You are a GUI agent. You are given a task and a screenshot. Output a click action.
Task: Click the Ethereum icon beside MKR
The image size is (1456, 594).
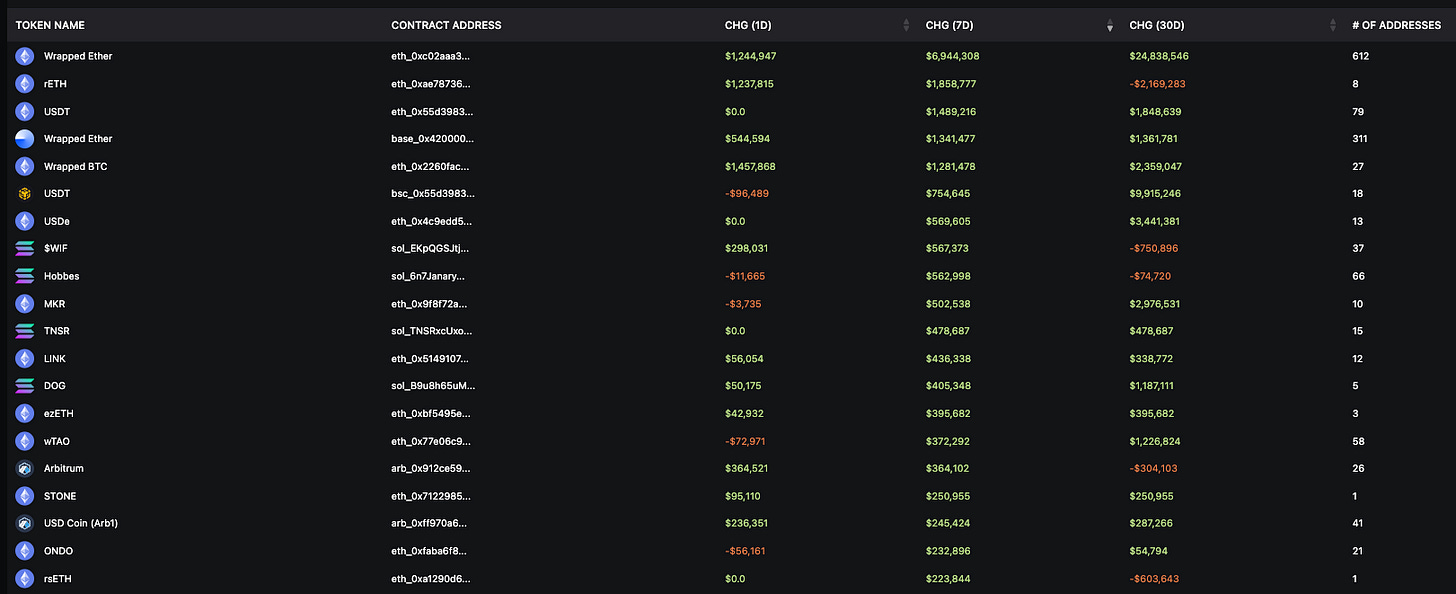click(x=24, y=304)
